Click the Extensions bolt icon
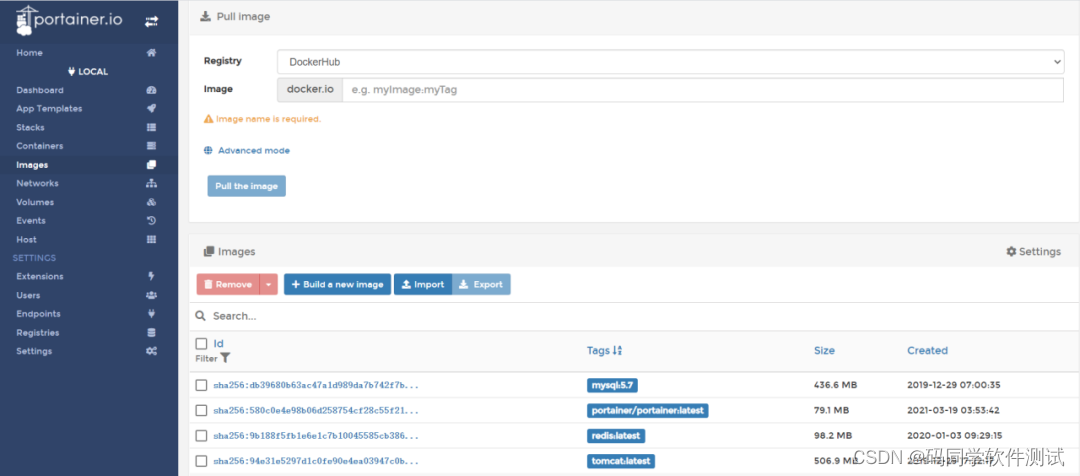Viewport: 1080px width, 476px height. point(152,276)
